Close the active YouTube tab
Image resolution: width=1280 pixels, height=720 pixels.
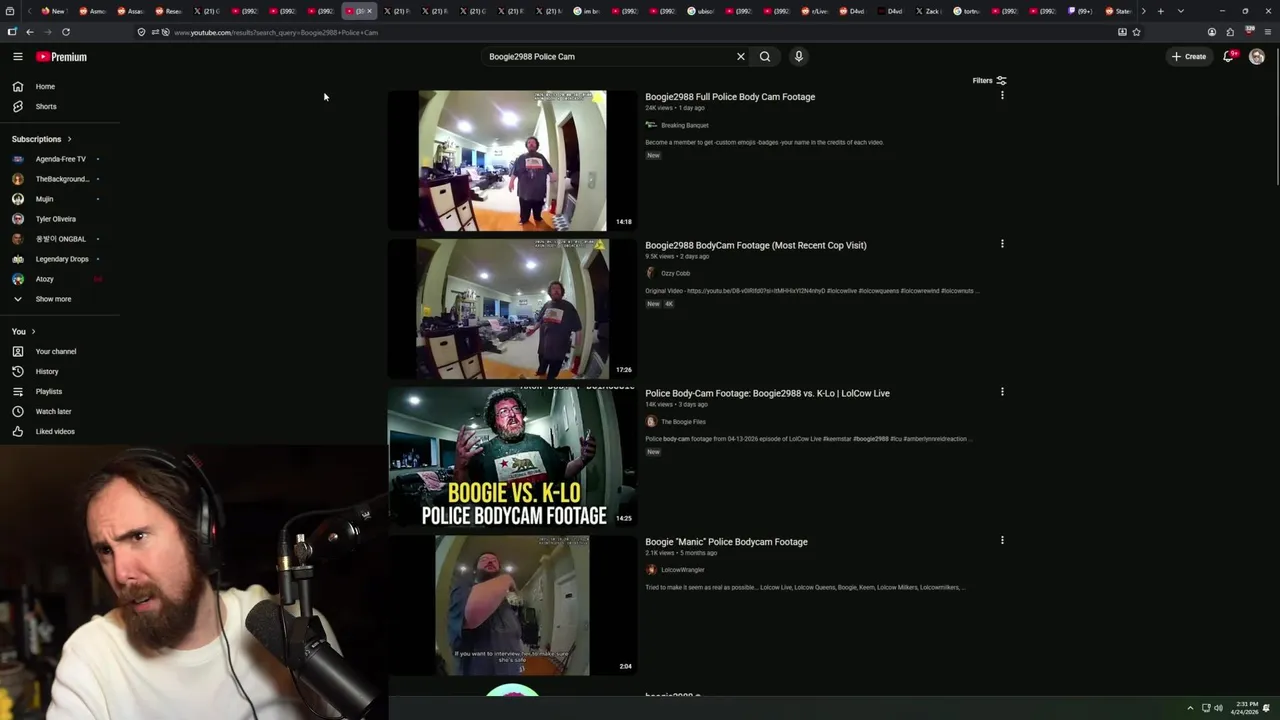[x=369, y=11]
